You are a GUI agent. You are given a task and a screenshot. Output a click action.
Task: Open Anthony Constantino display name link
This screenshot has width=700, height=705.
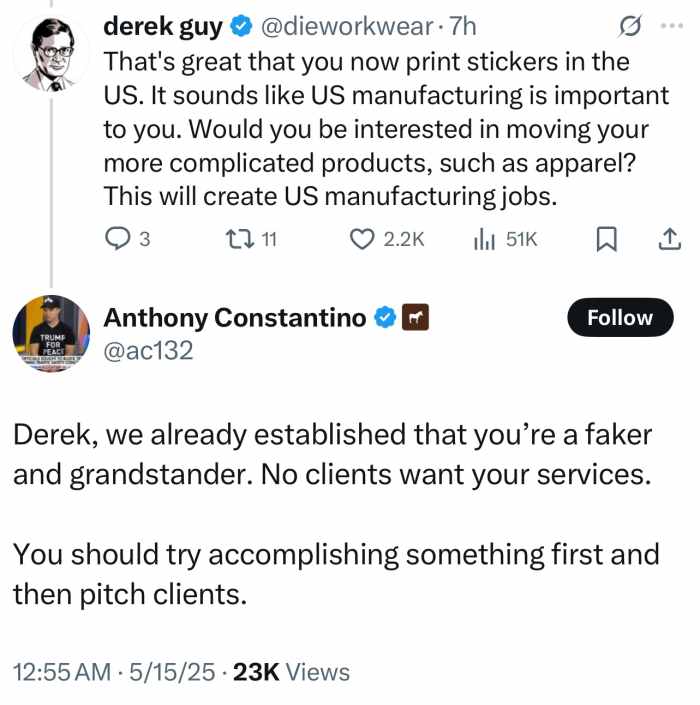235,318
